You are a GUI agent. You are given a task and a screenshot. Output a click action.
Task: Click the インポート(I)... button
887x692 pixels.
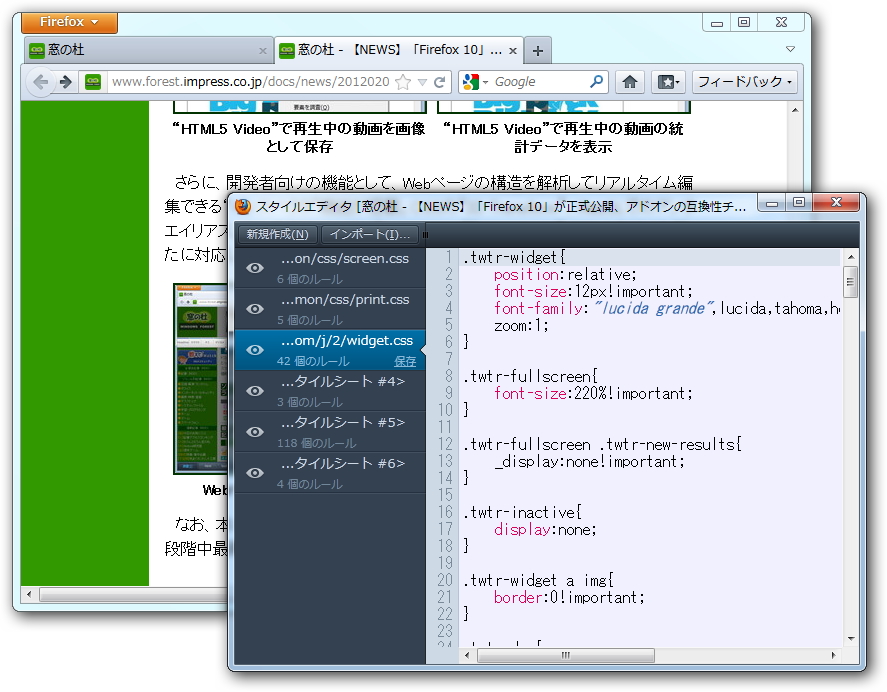pyautogui.click(x=369, y=234)
